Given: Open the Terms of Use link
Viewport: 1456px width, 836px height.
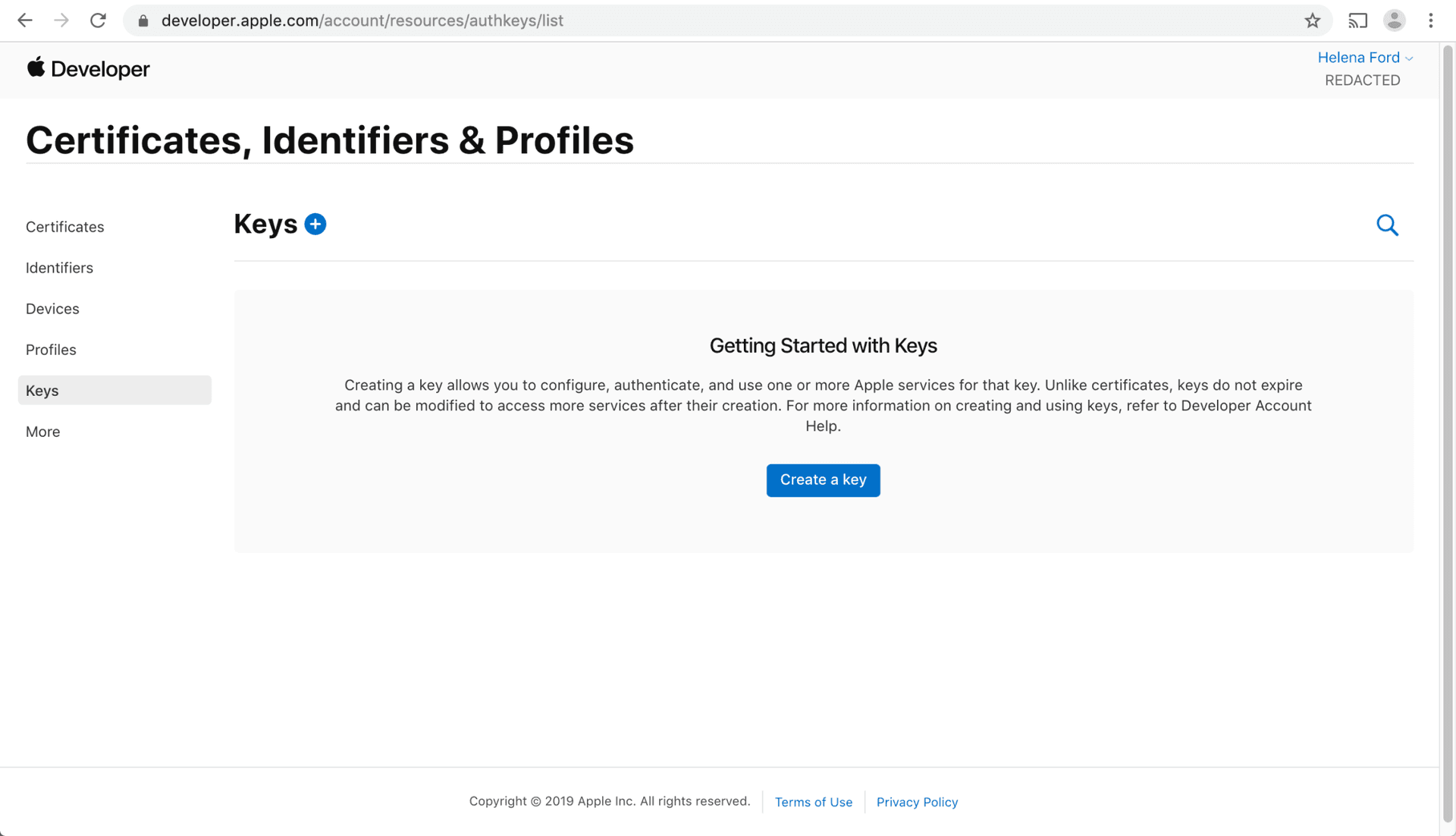Looking at the screenshot, I should click(813, 802).
